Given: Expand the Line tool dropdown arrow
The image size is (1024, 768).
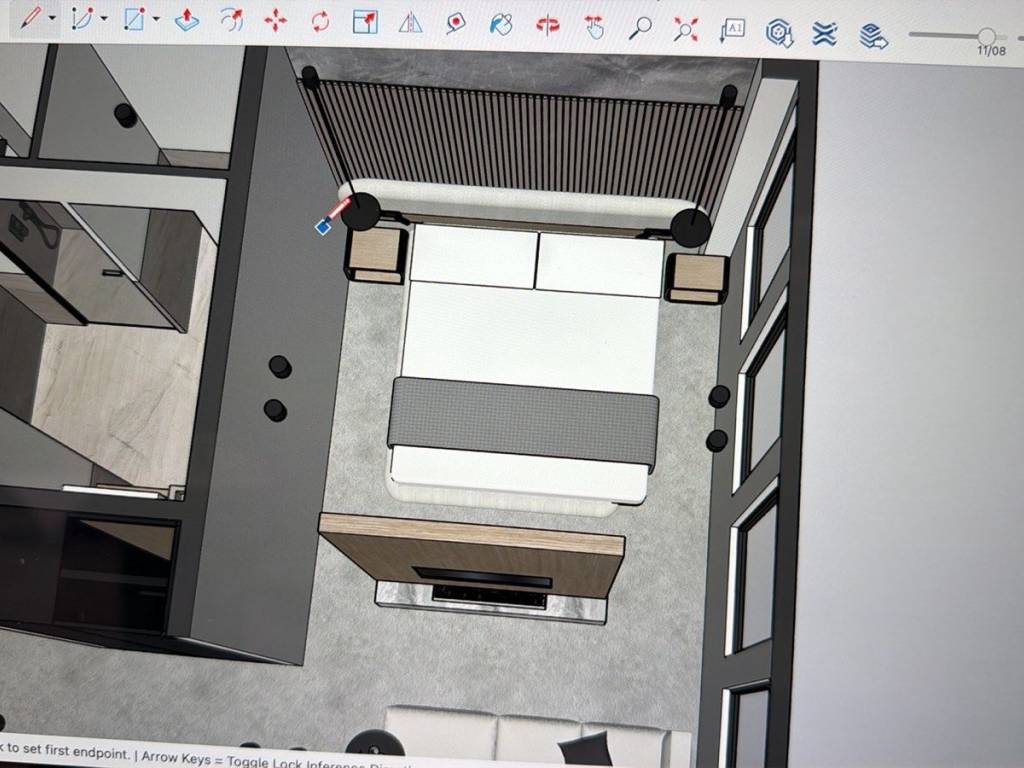Looking at the screenshot, I should pos(52,19).
